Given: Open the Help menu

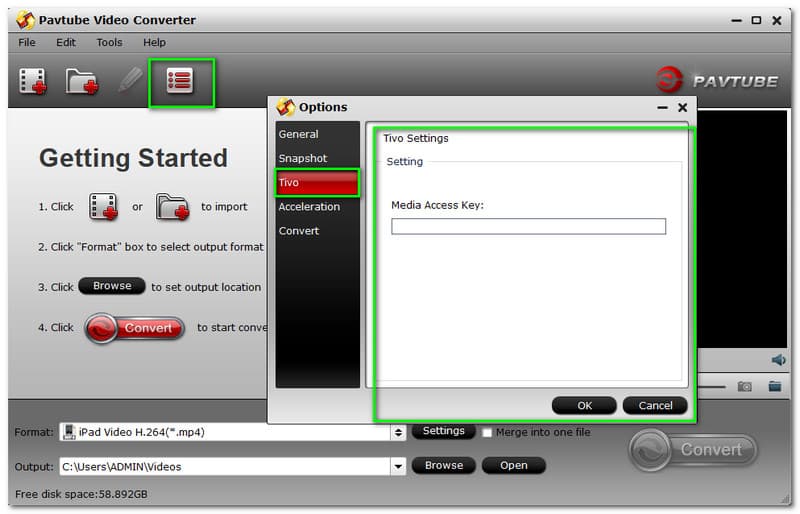Looking at the screenshot, I should [x=154, y=42].
